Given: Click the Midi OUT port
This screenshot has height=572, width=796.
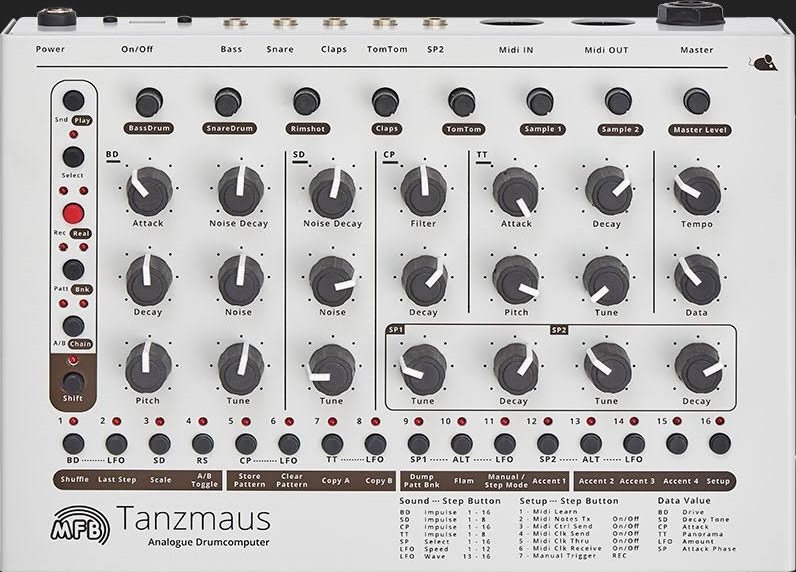Looking at the screenshot, I should pos(603,23).
